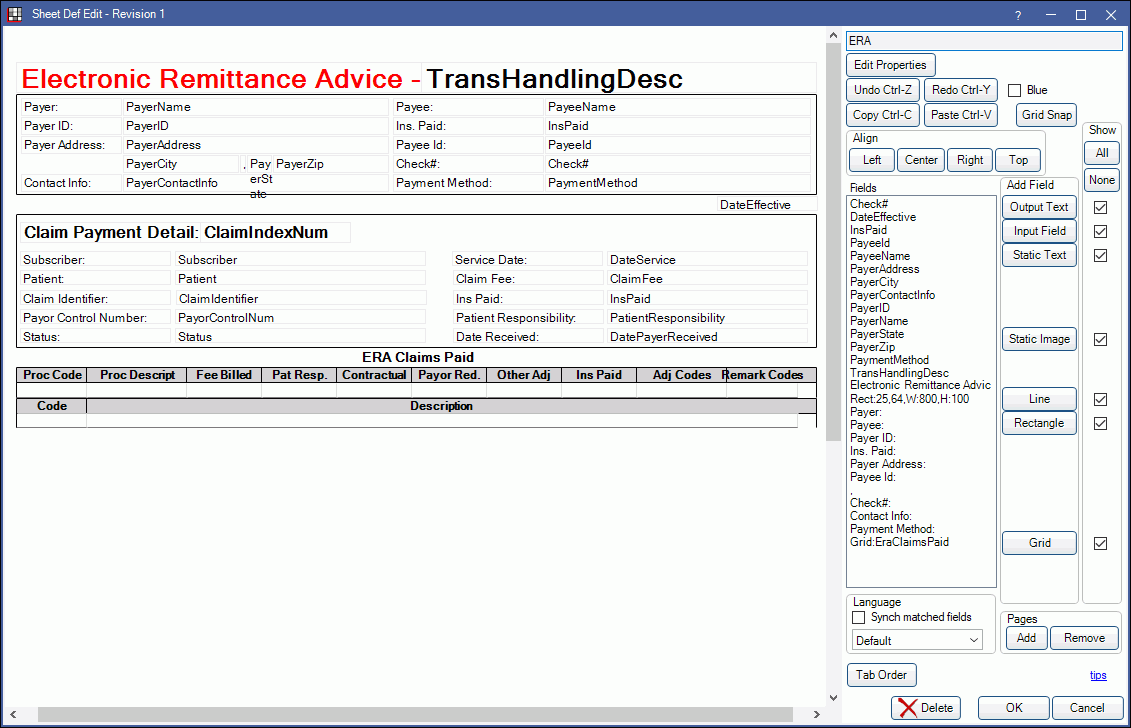Select PayerContactInfo in the Fields list
The height and width of the screenshot is (728, 1131).
click(x=892, y=295)
